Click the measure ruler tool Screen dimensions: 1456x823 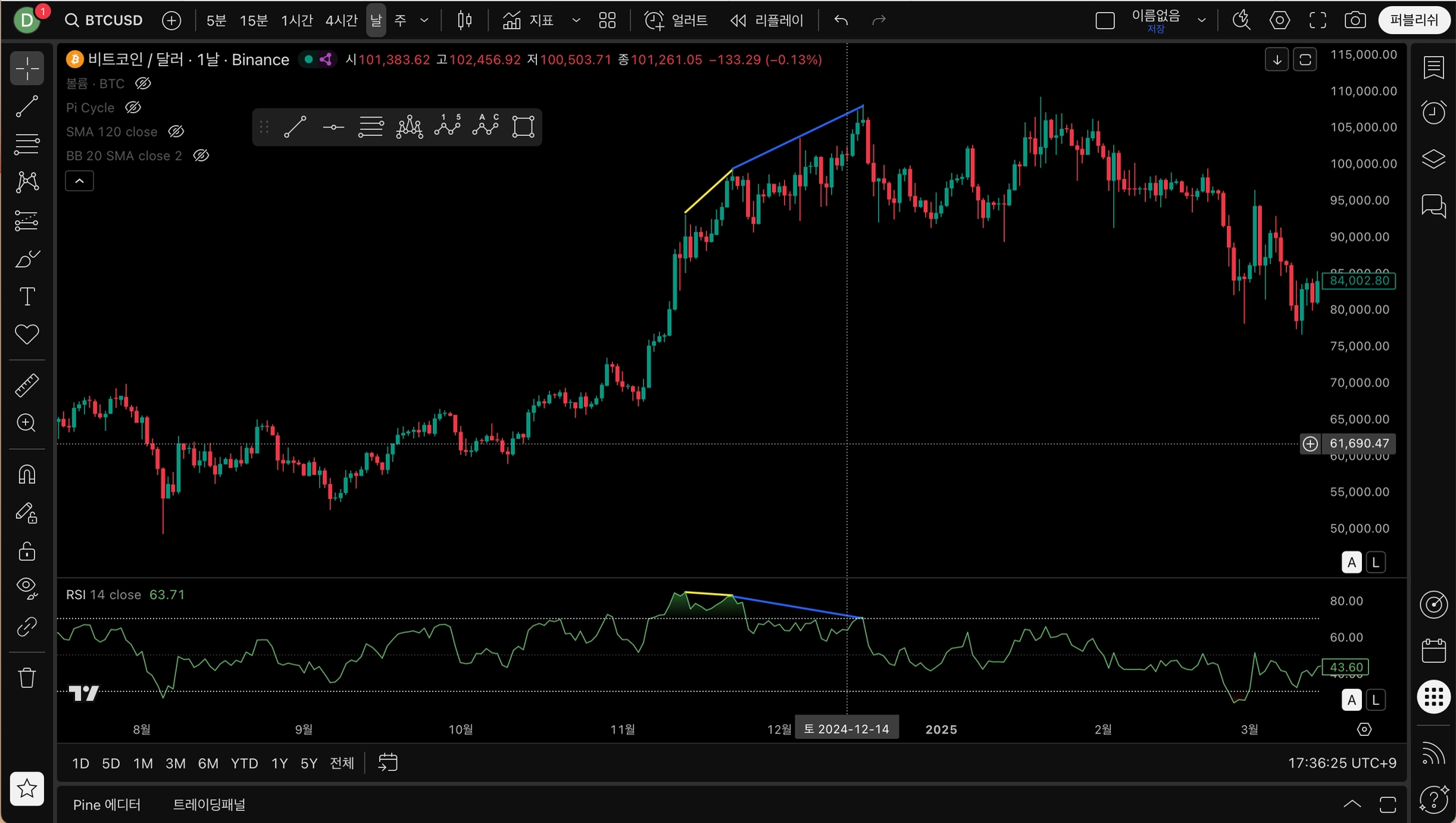coord(27,385)
